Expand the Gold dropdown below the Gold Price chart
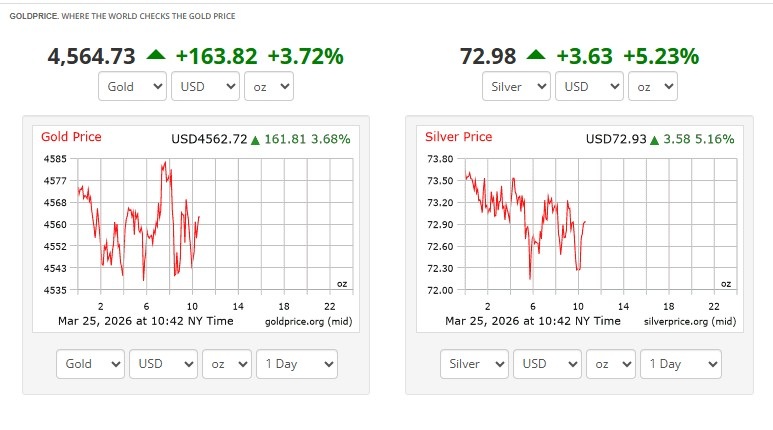 click(x=91, y=364)
